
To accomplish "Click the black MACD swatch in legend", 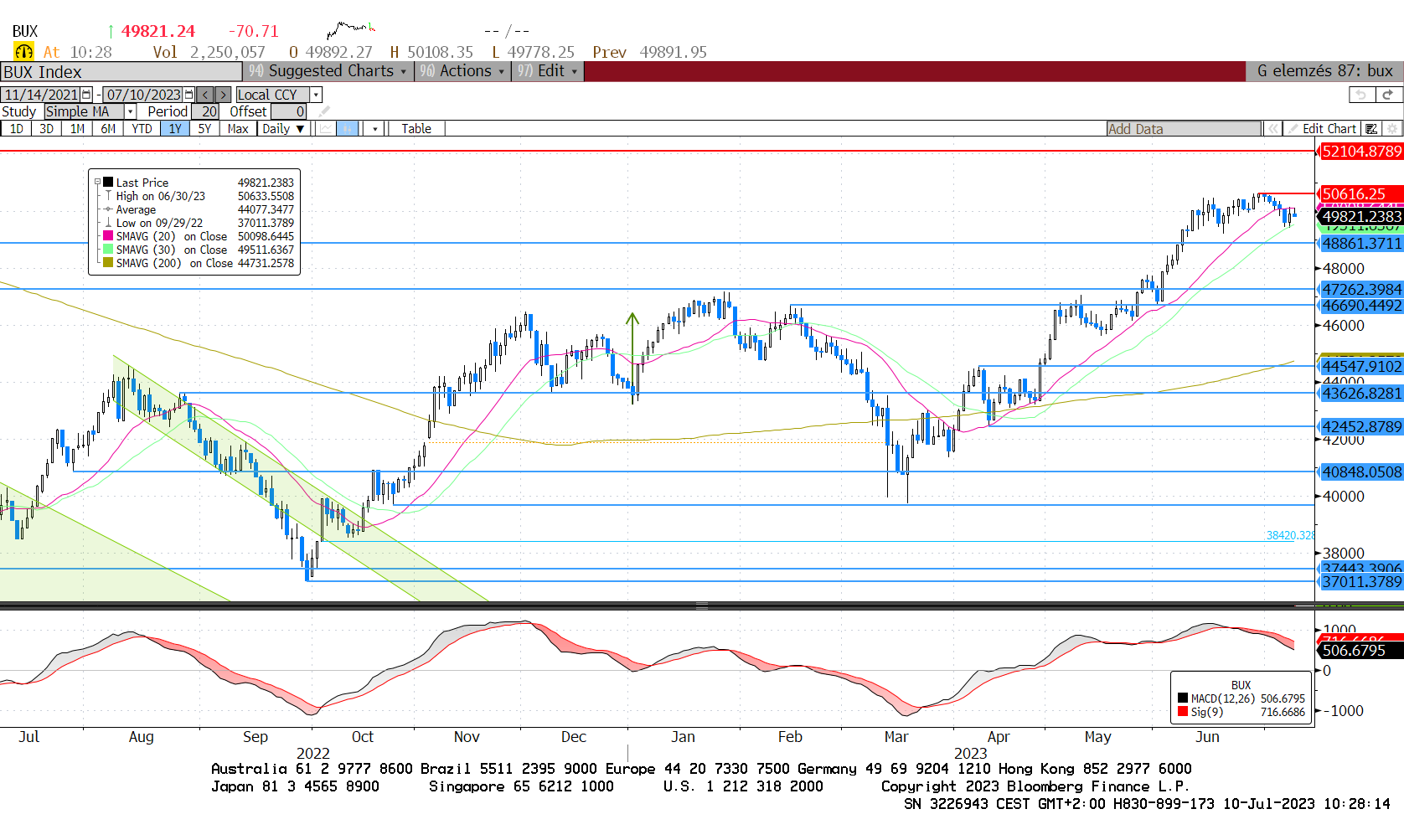I will click(1183, 698).
